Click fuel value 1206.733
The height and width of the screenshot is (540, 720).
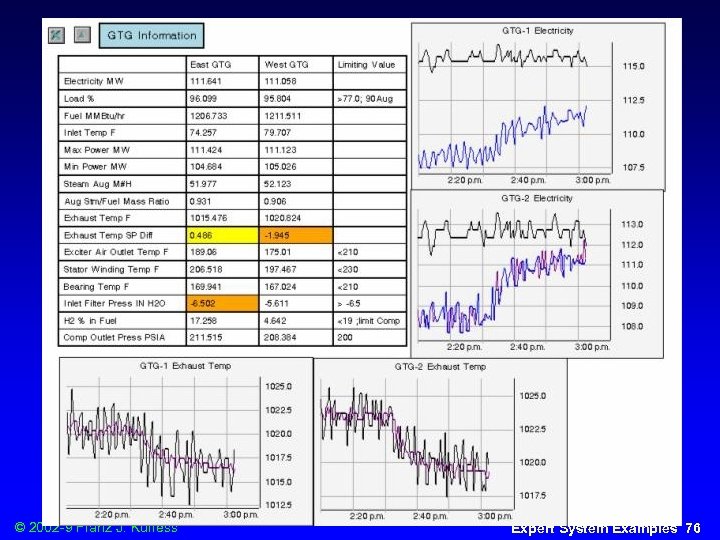click(208, 116)
